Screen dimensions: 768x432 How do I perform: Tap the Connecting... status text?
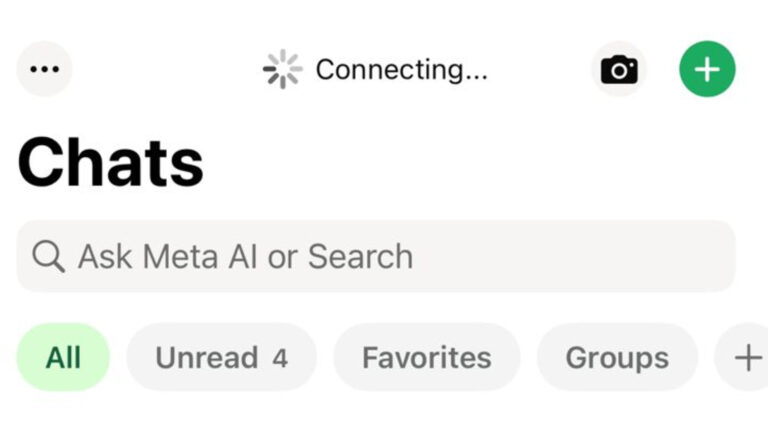(402, 70)
